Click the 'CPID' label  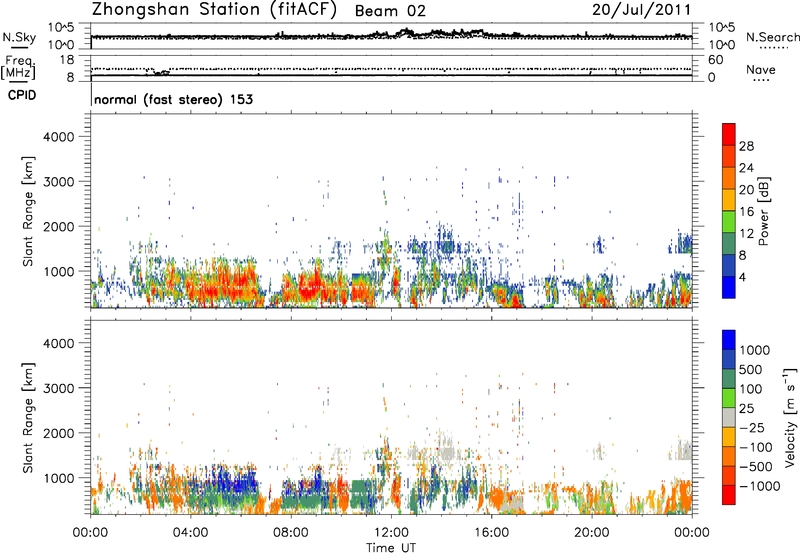point(22,95)
